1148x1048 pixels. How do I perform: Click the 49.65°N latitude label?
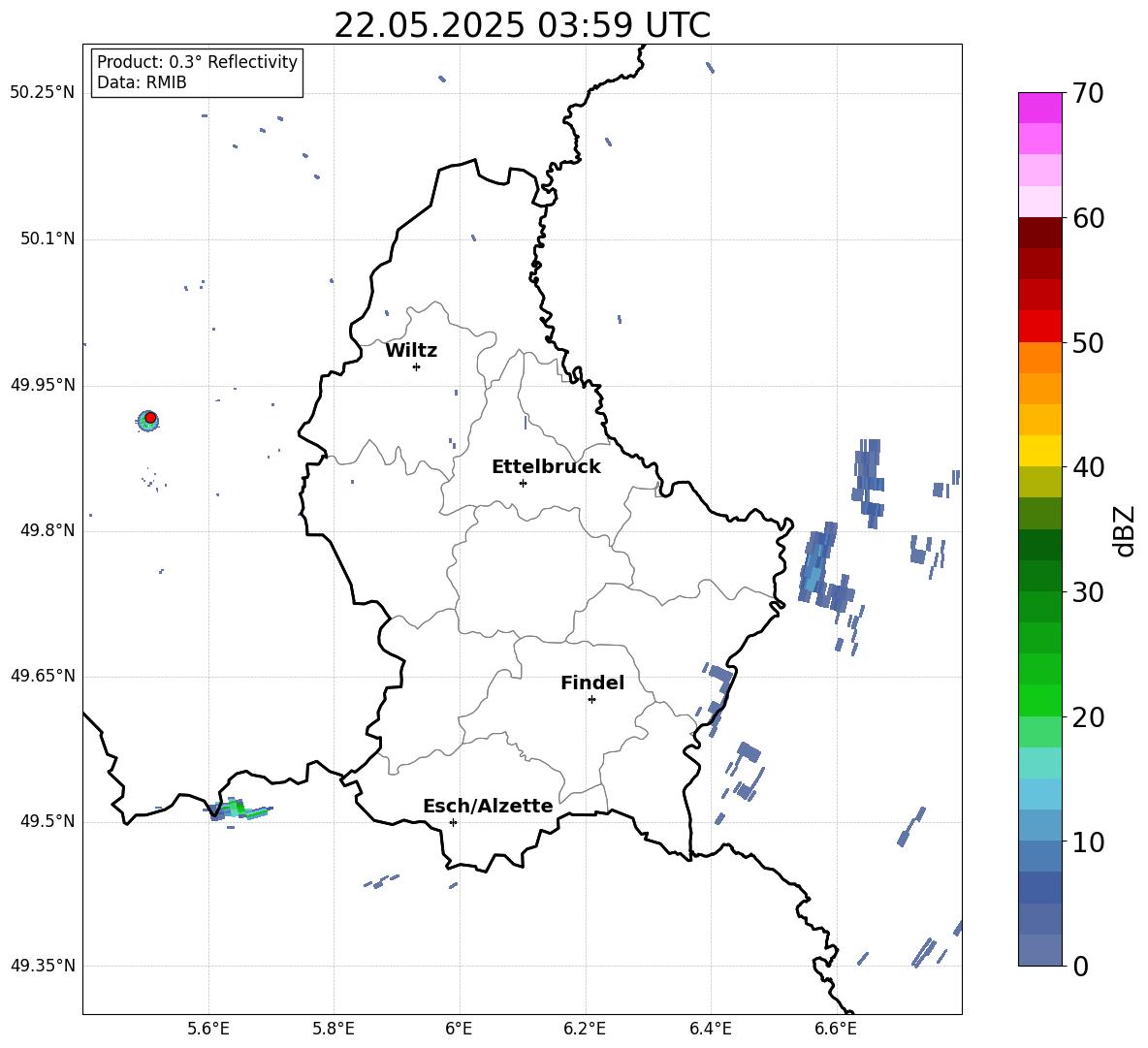coord(43,676)
